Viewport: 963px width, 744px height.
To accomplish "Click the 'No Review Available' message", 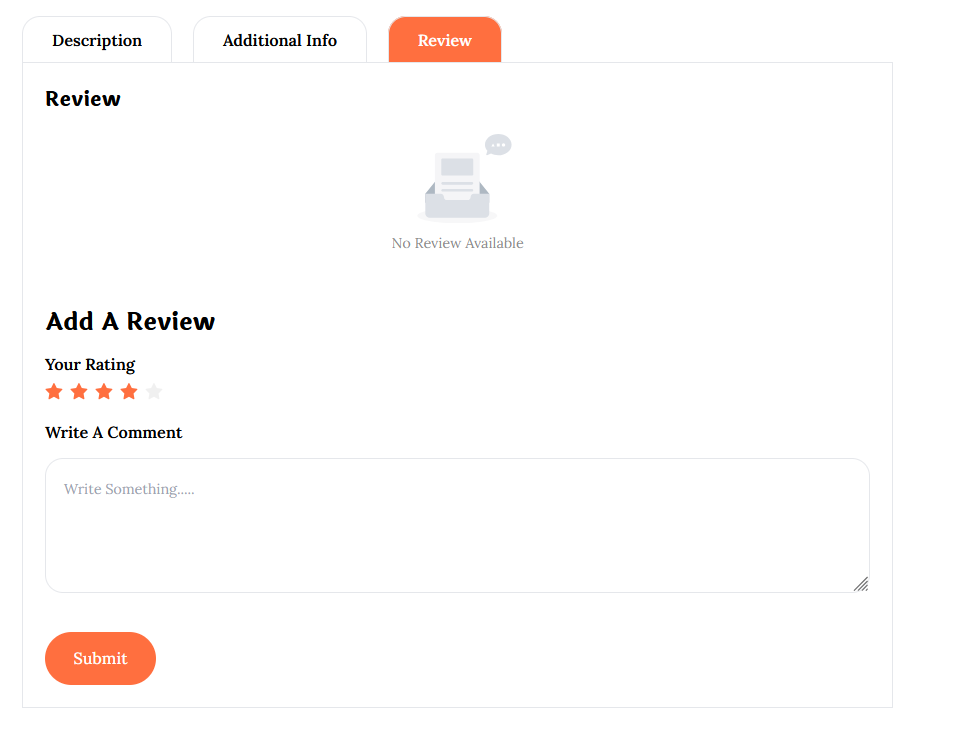I will click(x=457, y=243).
